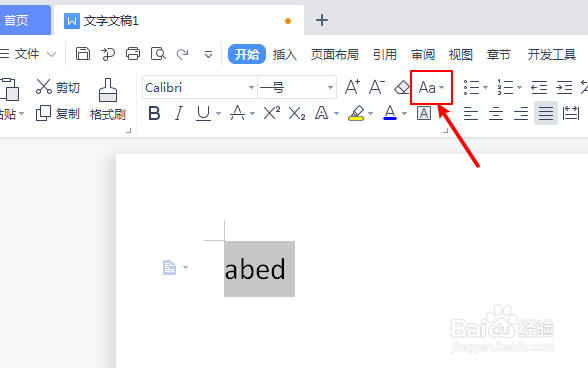This screenshot has height=368, width=588.
Task: Click the 剪切 cut button
Action: point(58,87)
